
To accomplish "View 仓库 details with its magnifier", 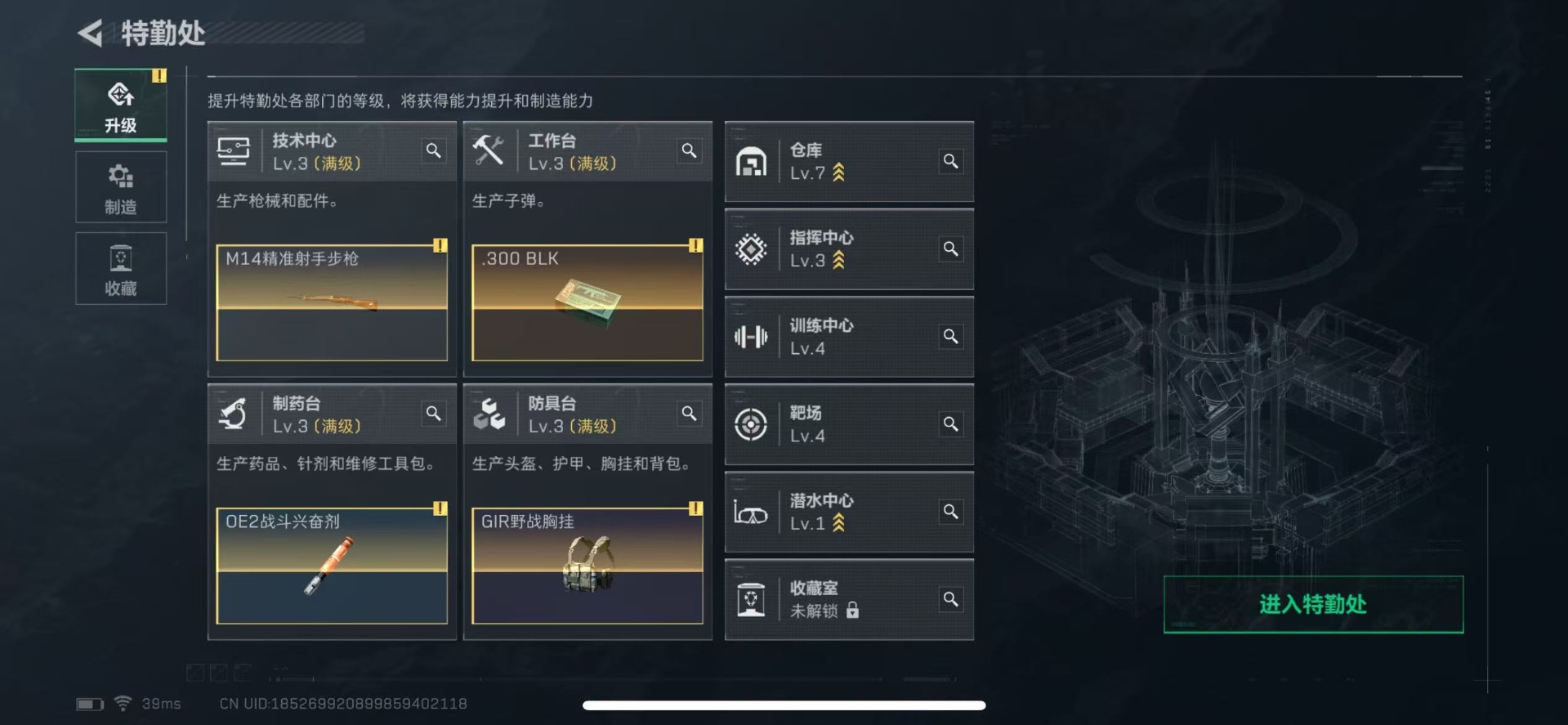I will tap(951, 161).
